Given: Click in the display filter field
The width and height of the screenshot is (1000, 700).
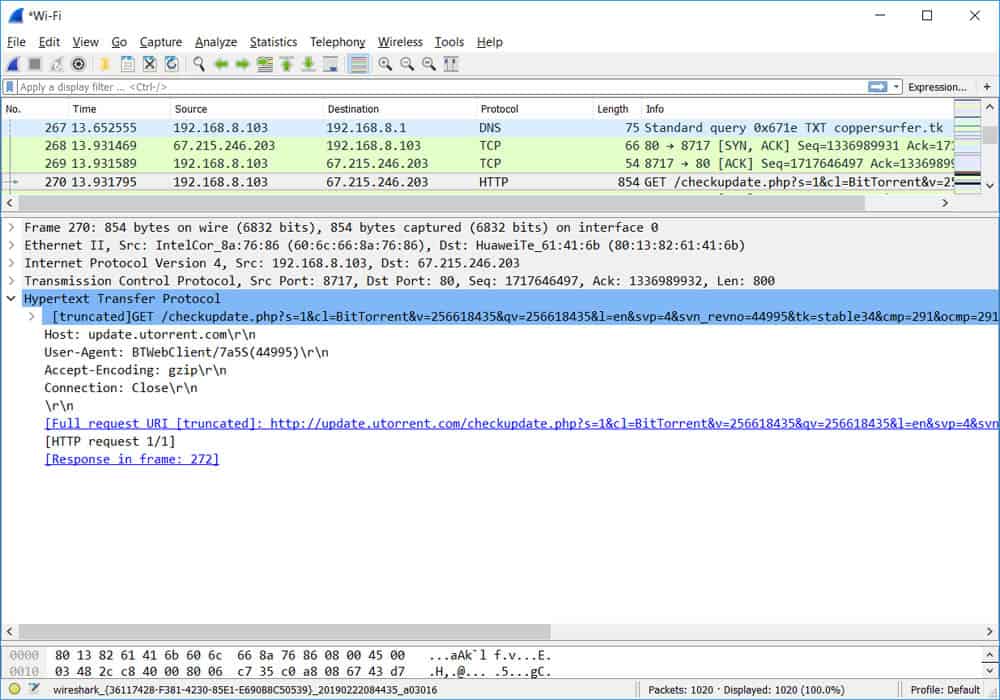Looking at the screenshot, I should [440, 87].
